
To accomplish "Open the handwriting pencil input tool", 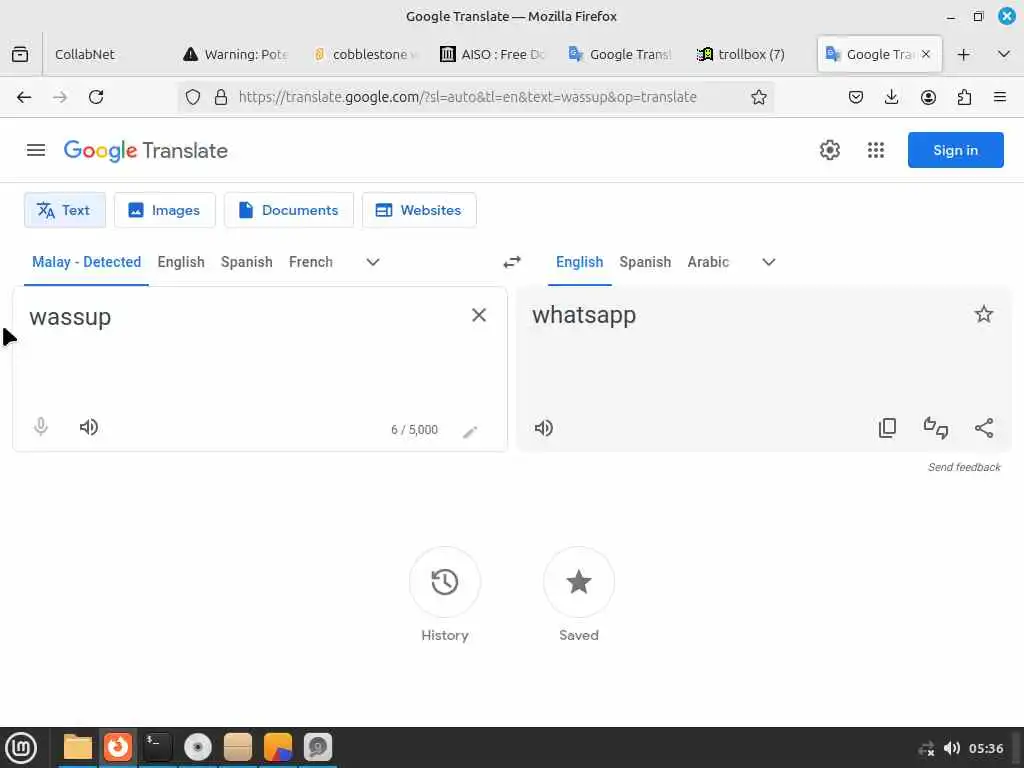I will pyautogui.click(x=470, y=432).
